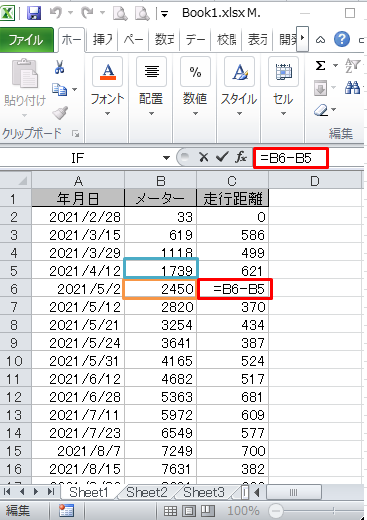Open the フォント font group button
This screenshot has width=367, height=520.
pyautogui.click(x=107, y=88)
